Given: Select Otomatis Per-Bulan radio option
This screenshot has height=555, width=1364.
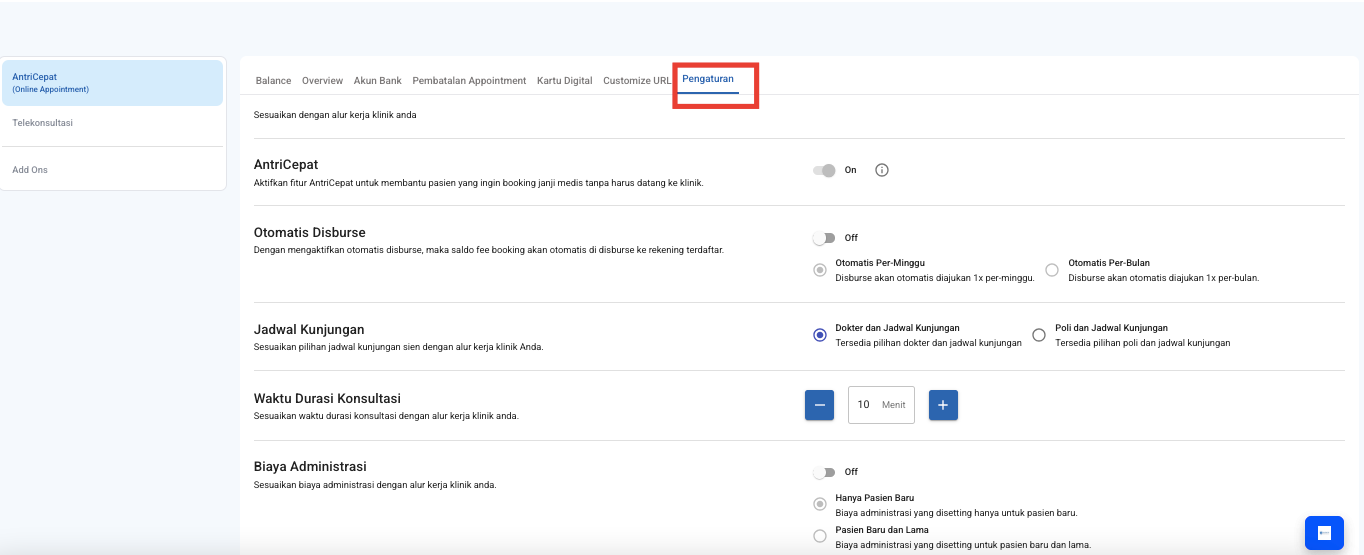Looking at the screenshot, I should click(1052, 270).
